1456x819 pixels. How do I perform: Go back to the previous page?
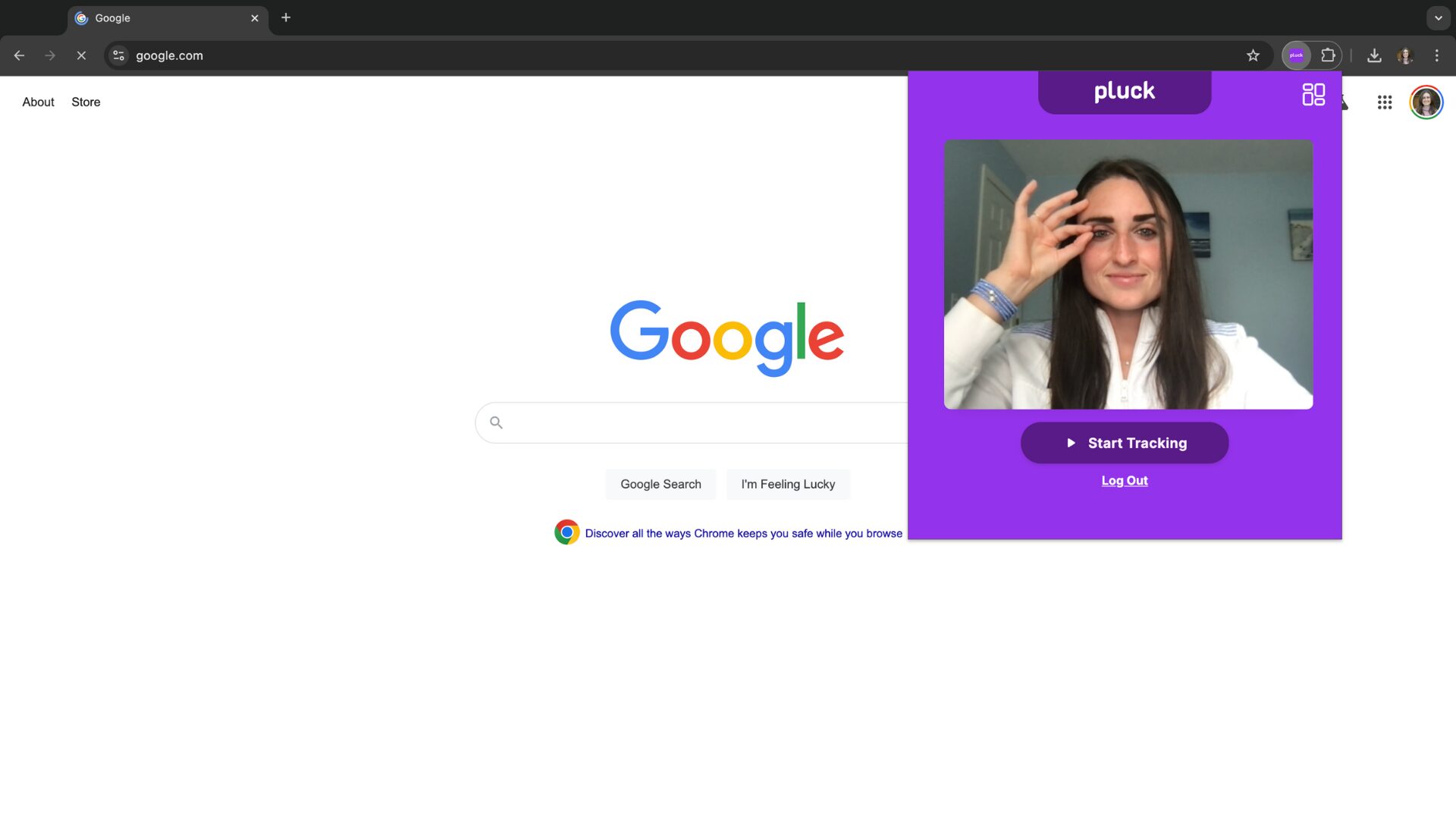[x=19, y=55]
